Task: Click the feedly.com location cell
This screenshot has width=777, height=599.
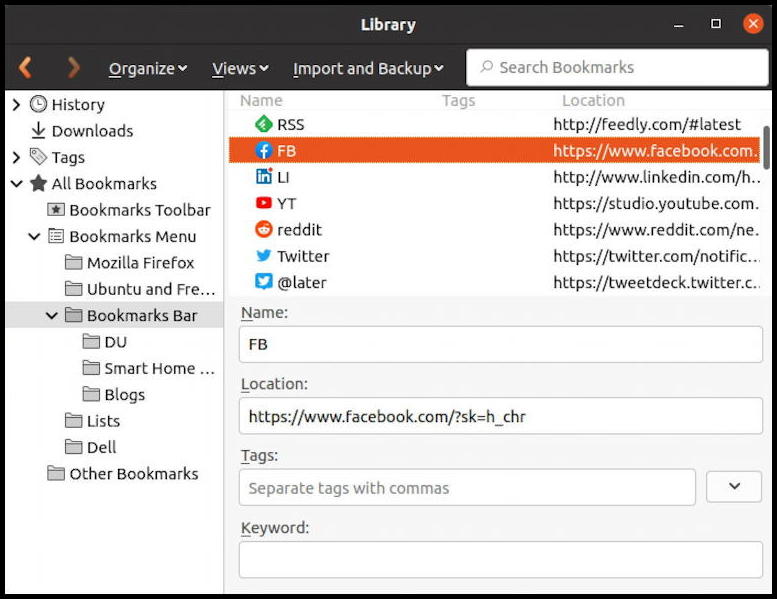Action: 647,124
